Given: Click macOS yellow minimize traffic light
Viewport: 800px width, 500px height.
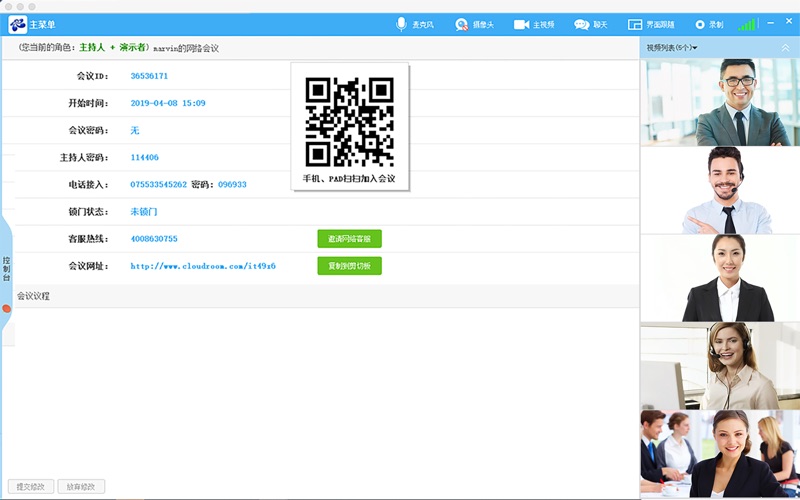Looking at the screenshot, I should (x=20, y=7).
